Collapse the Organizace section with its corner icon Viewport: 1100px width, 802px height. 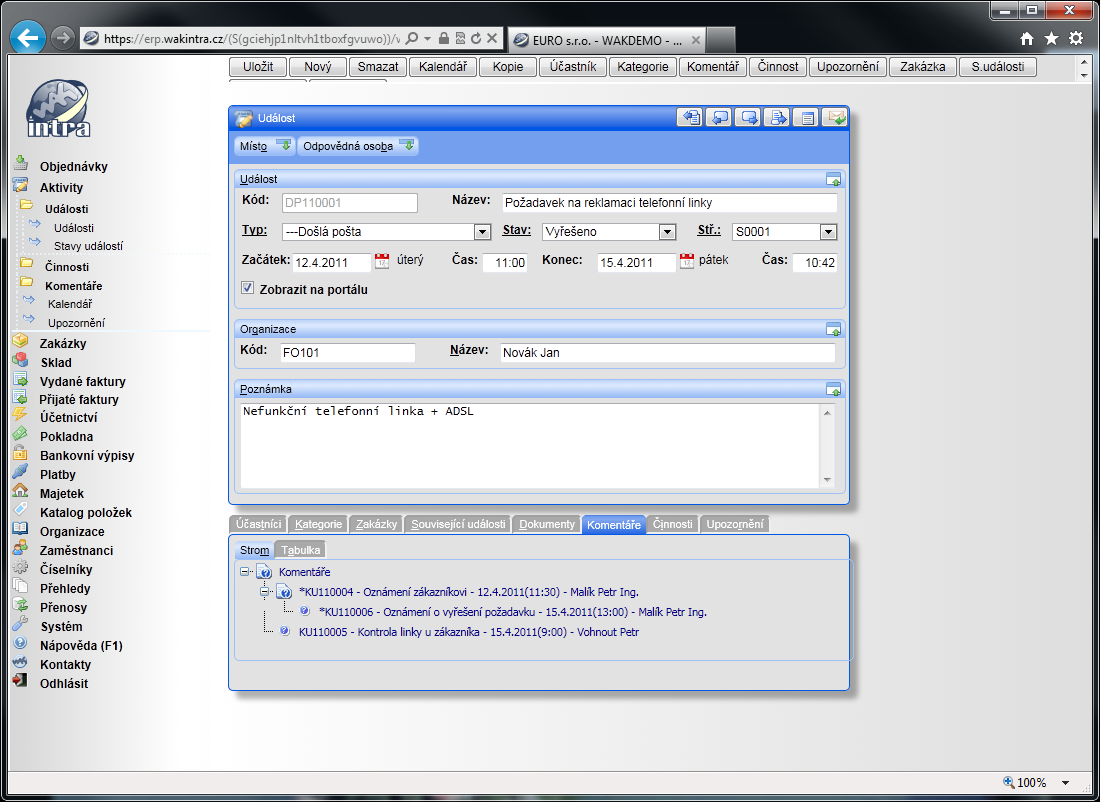(x=833, y=329)
